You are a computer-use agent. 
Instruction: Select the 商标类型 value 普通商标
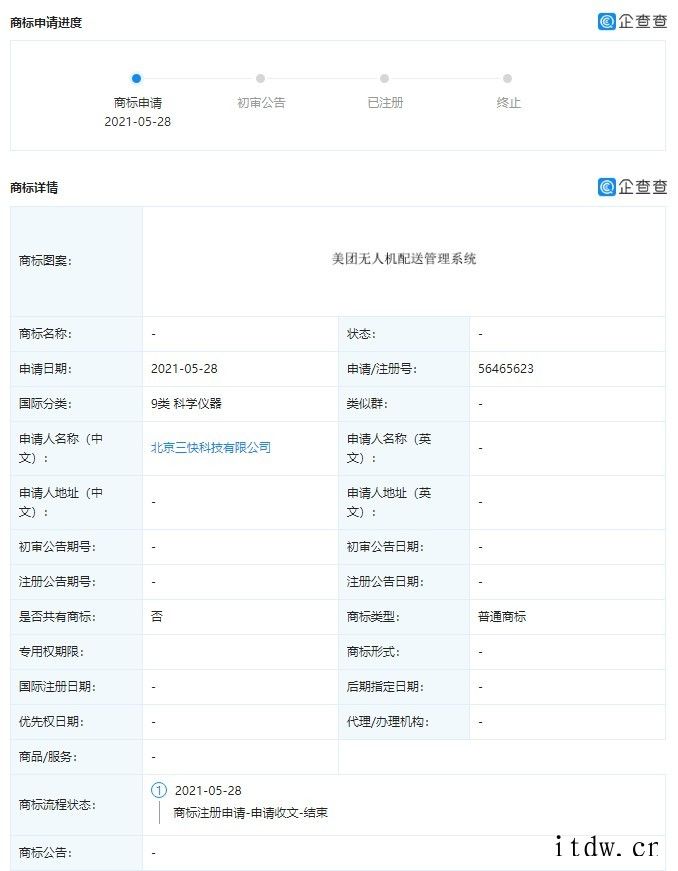[x=502, y=617]
